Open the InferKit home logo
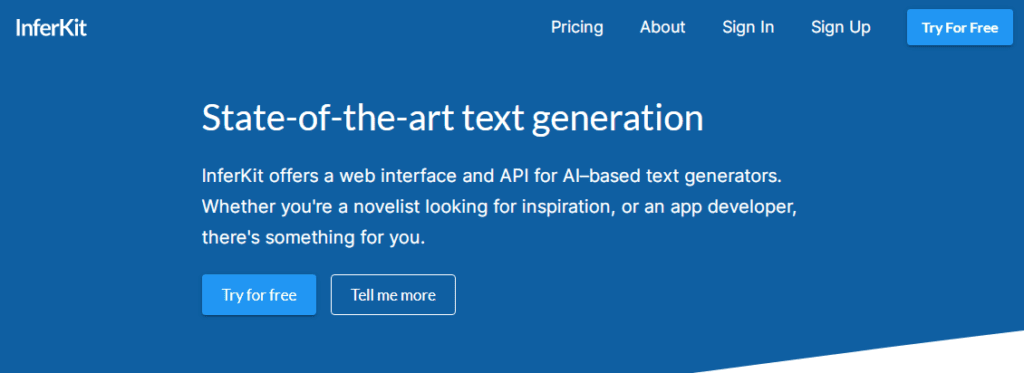Image resolution: width=1024 pixels, height=373 pixels. coord(51,28)
